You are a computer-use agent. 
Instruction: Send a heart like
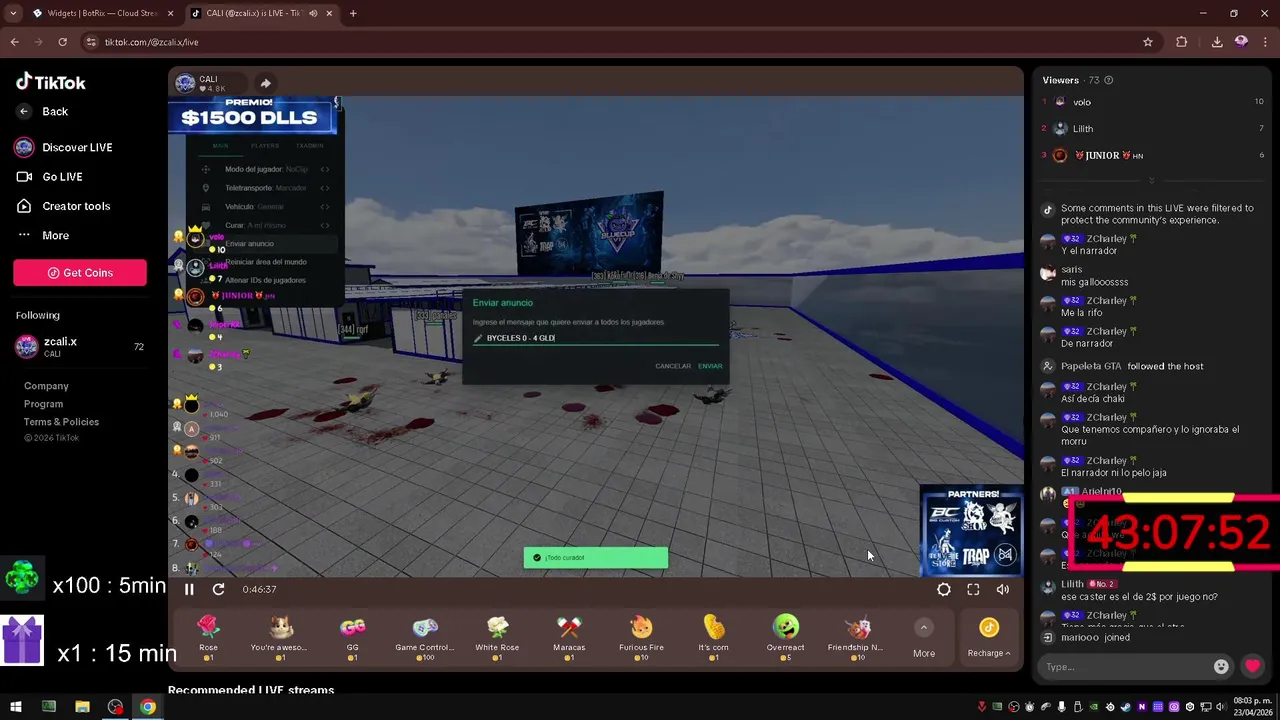click(1252, 667)
